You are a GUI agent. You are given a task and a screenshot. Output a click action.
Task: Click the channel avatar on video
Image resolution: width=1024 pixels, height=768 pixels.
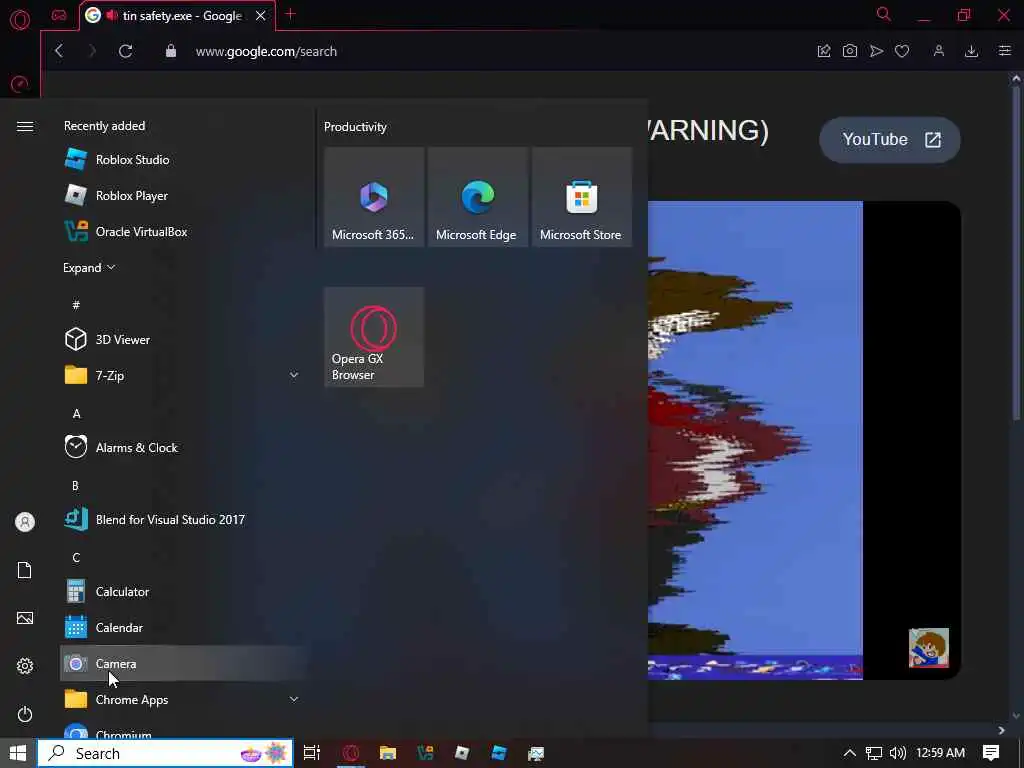(929, 648)
